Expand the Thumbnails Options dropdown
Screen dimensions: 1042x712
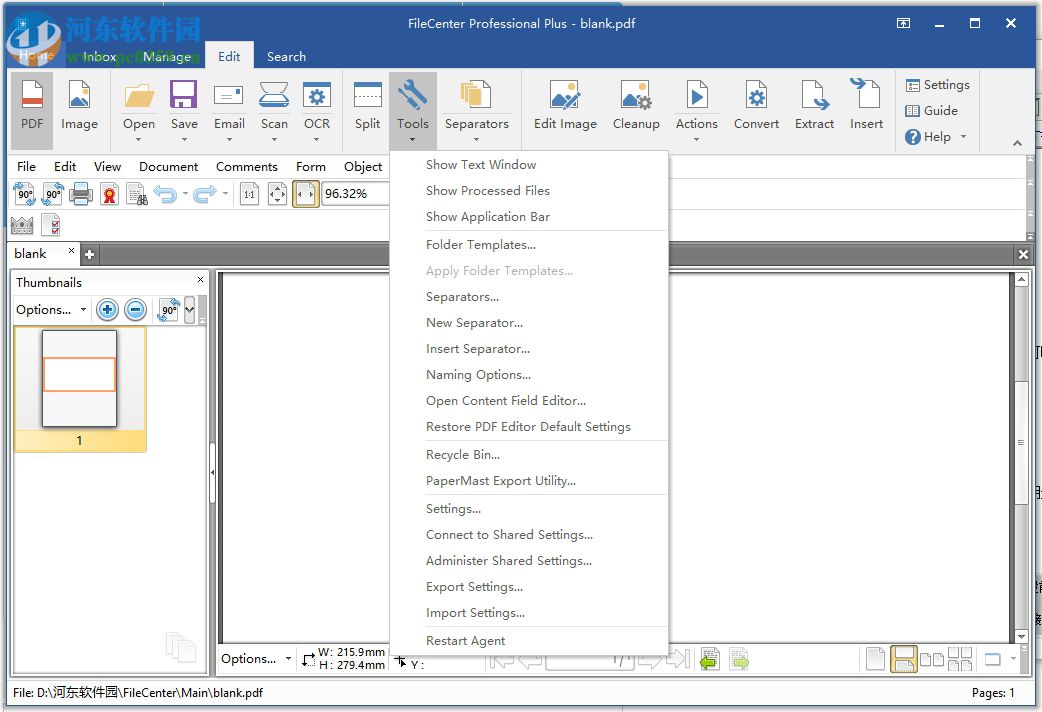tap(51, 310)
